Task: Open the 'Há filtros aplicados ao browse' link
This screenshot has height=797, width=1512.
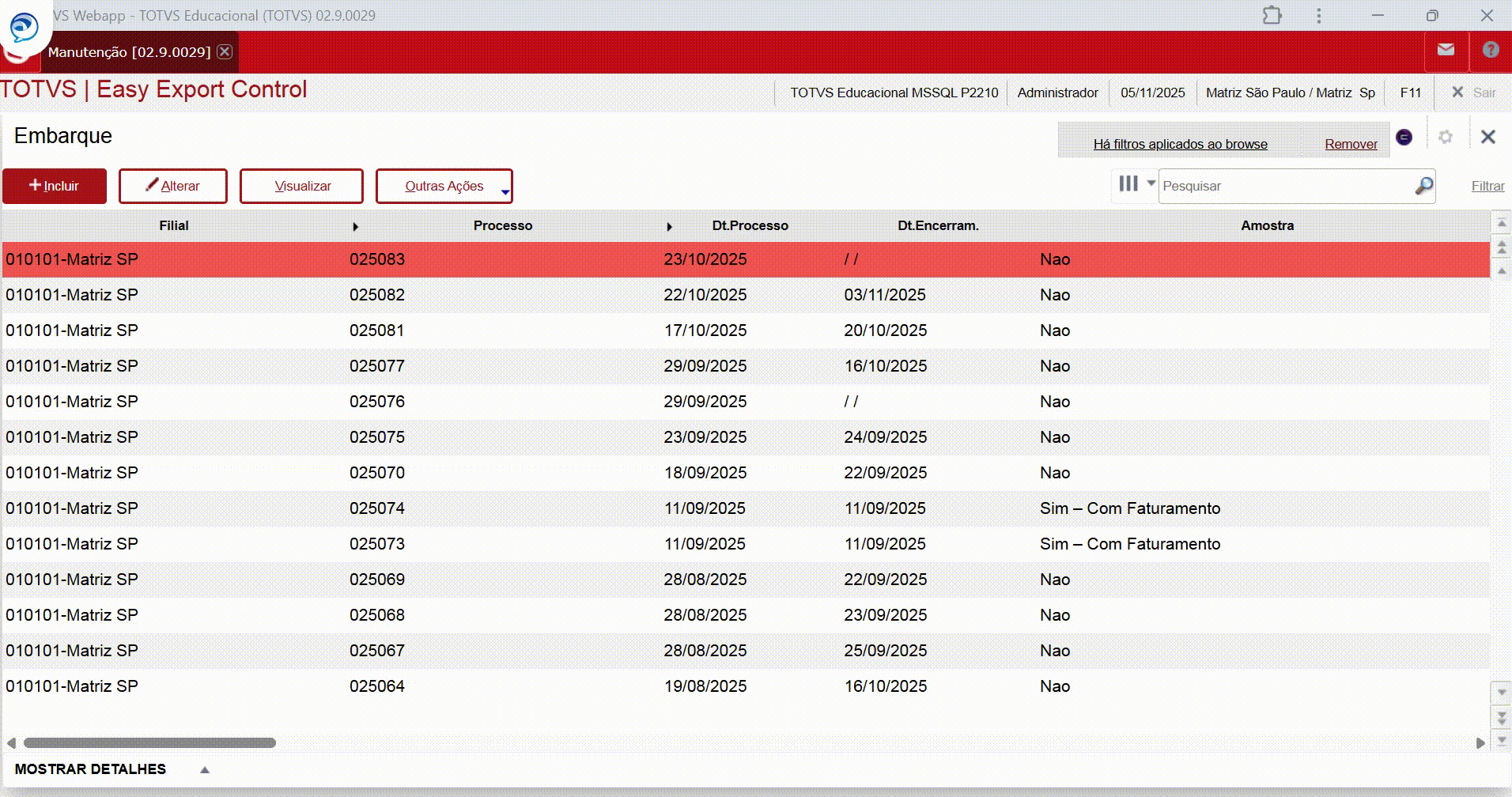Action: pos(1180,144)
